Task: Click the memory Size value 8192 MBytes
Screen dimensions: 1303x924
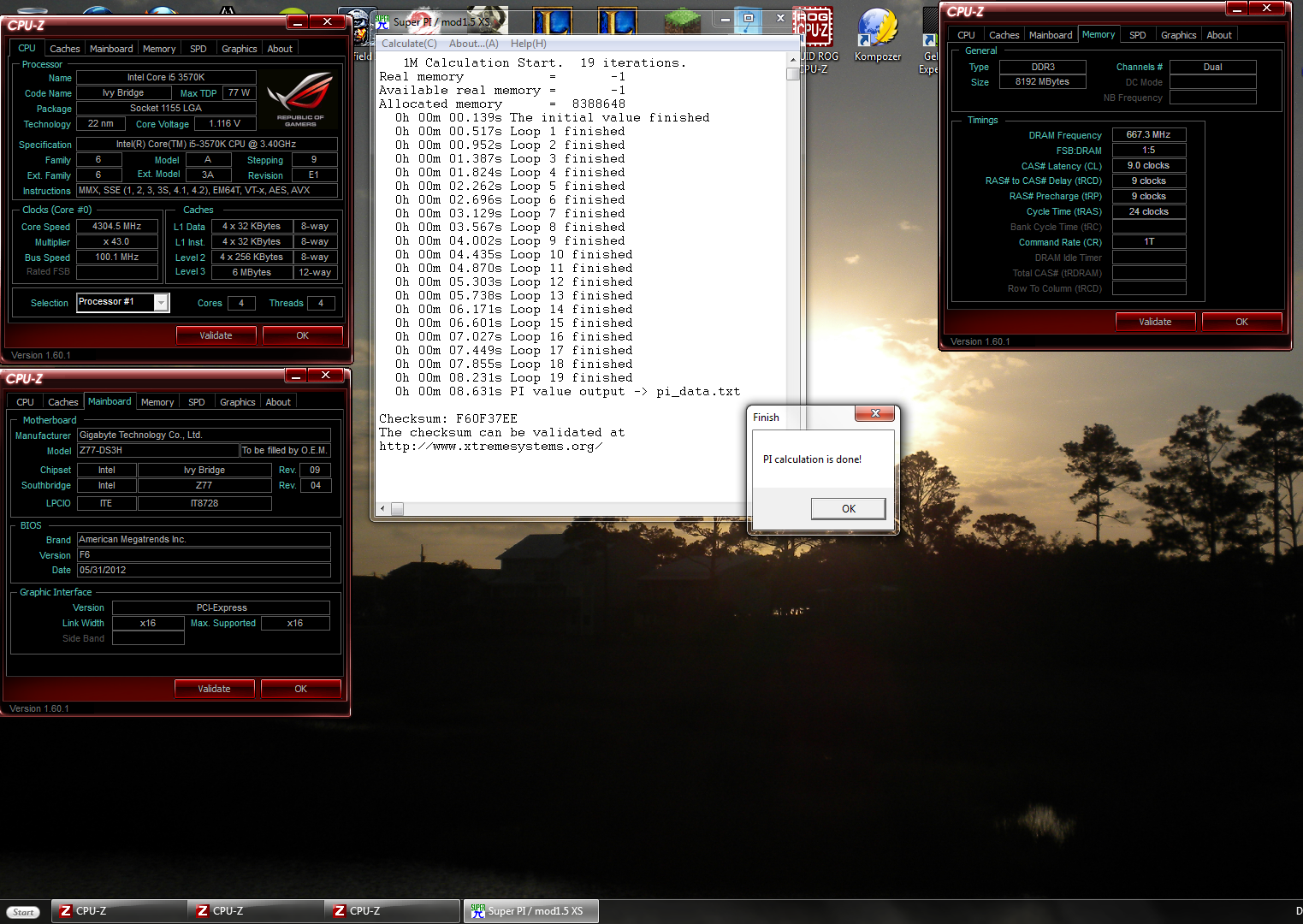Action: click(x=1042, y=82)
